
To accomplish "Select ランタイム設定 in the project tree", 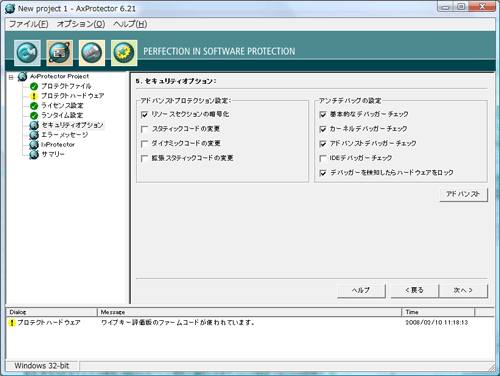I will coord(62,115).
